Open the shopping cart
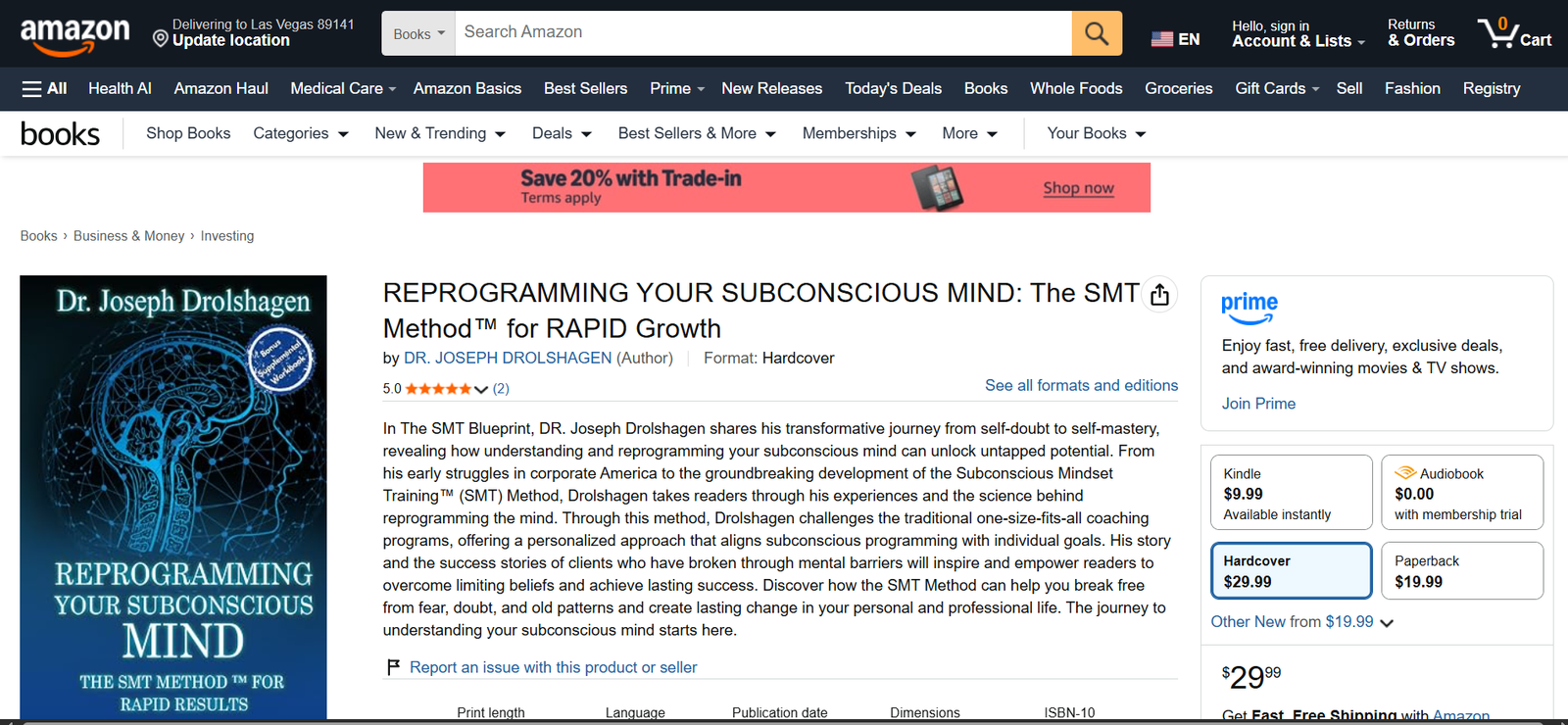 (x=1515, y=33)
